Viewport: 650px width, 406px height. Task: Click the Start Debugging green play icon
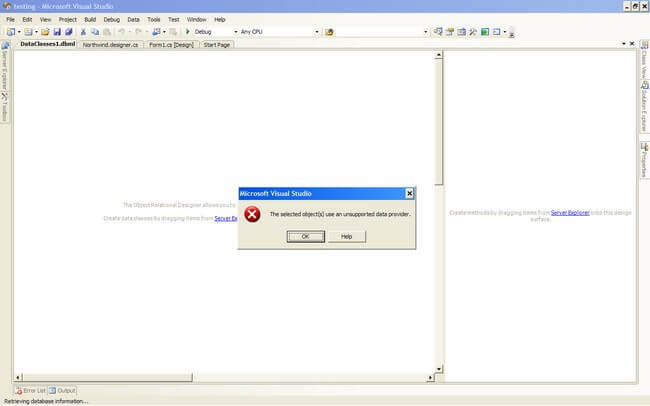(187, 32)
